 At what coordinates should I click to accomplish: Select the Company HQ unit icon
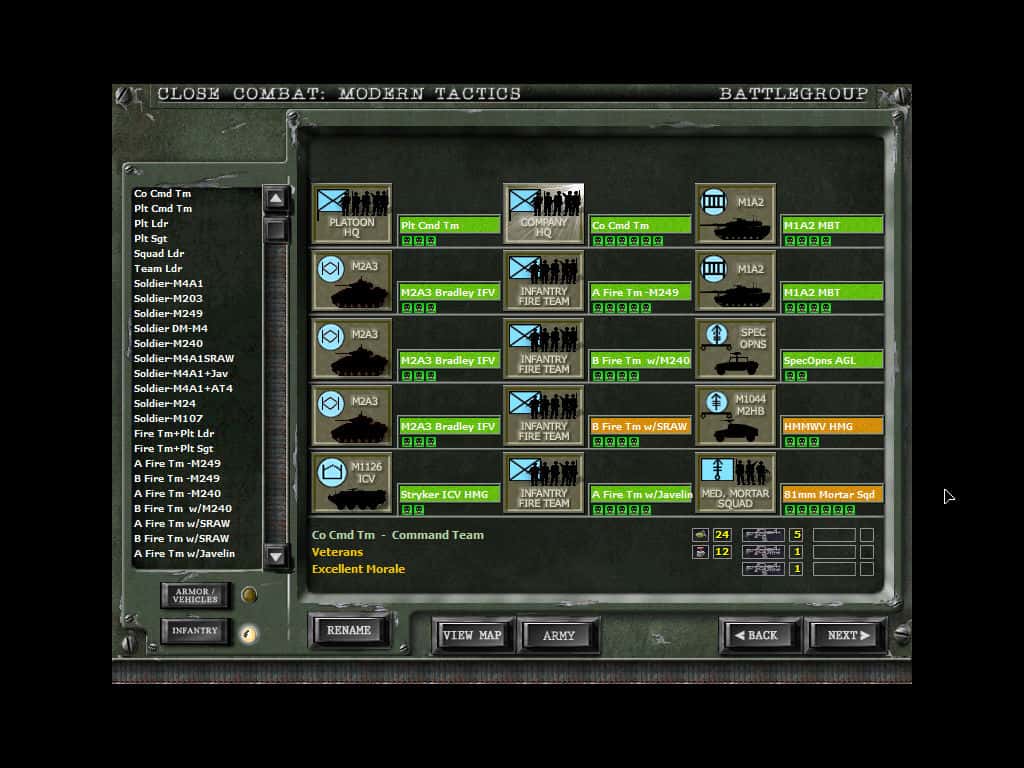pyautogui.click(x=543, y=214)
